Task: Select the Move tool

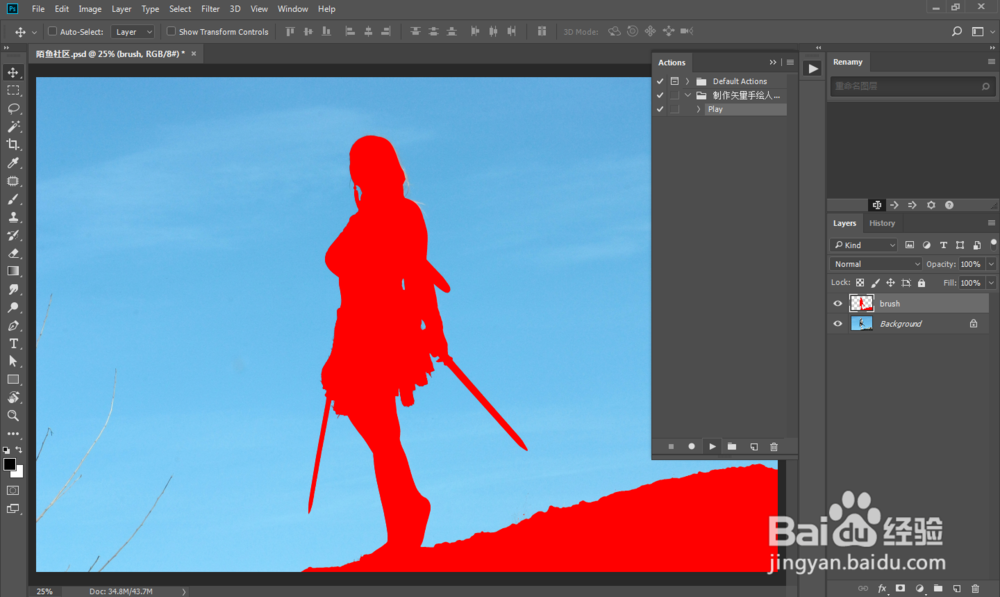Action: pos(13,72)
